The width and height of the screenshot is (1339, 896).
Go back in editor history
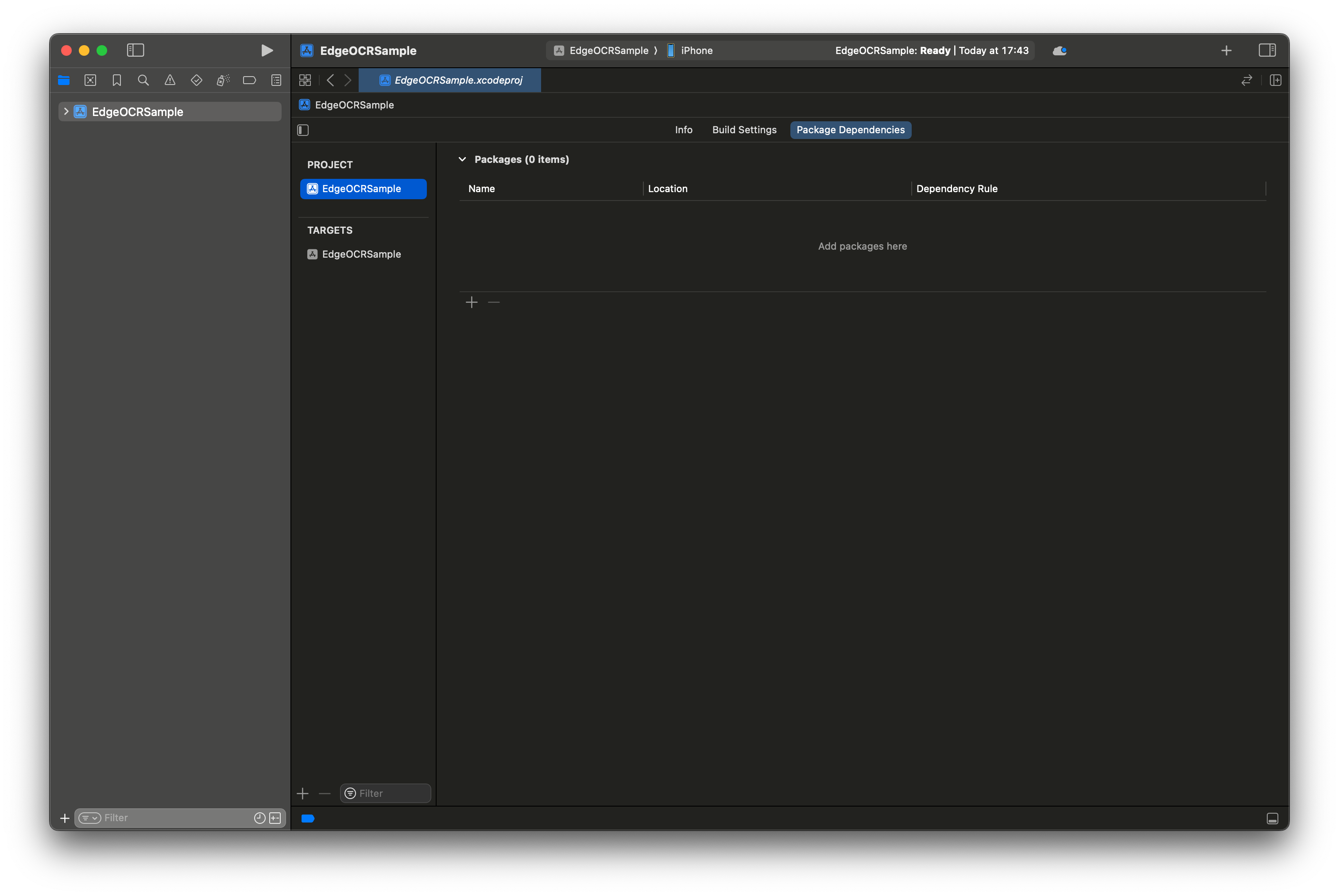(330, 81)
